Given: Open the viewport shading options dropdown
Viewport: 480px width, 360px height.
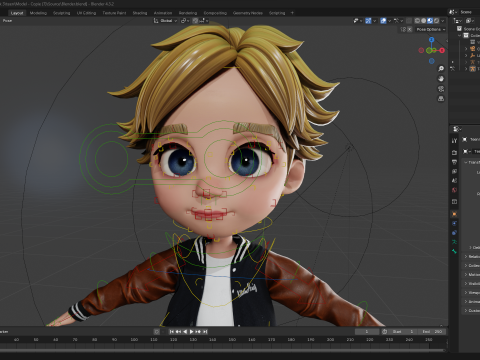Looking at the screenshot, I should [x=443, y=21].
